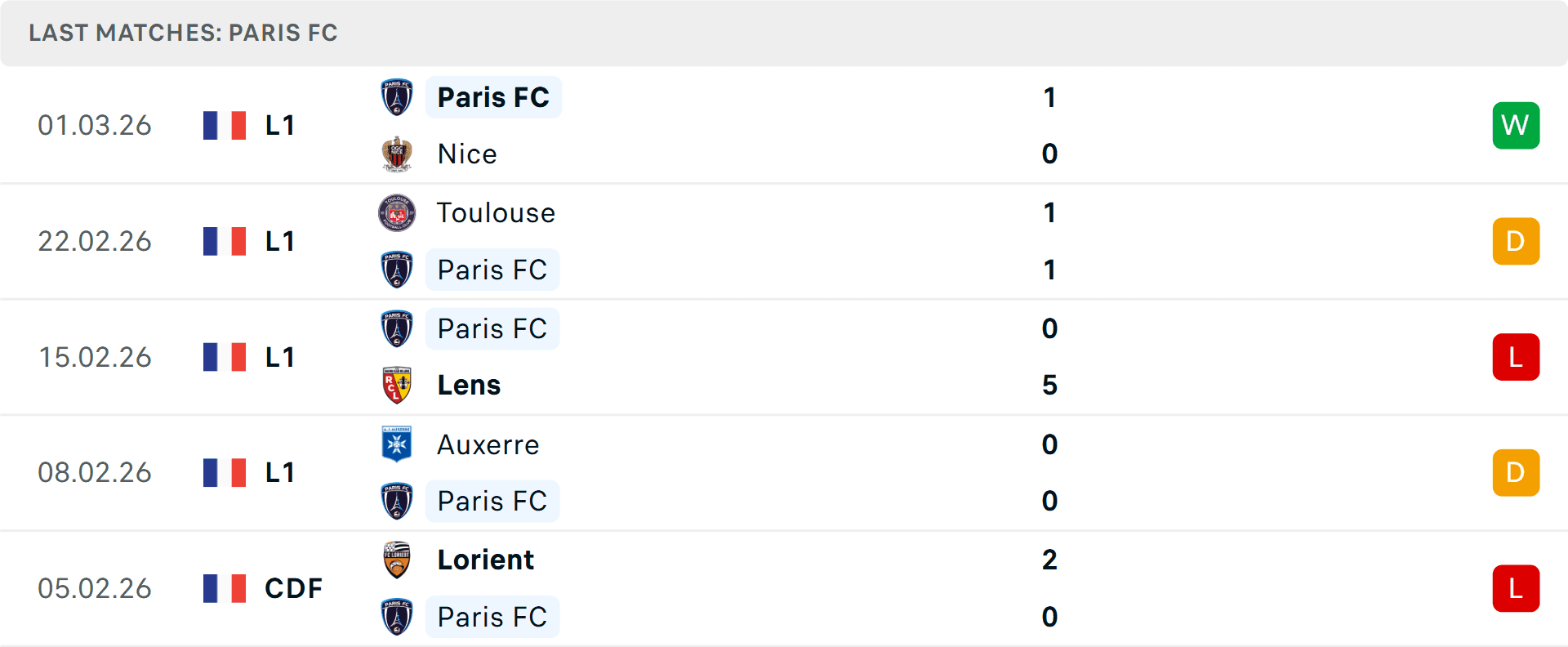Screen dimensions: 1568x647
Task: Click the French flag next to the 01.03.26 match
Action: (x=224, y=125)
